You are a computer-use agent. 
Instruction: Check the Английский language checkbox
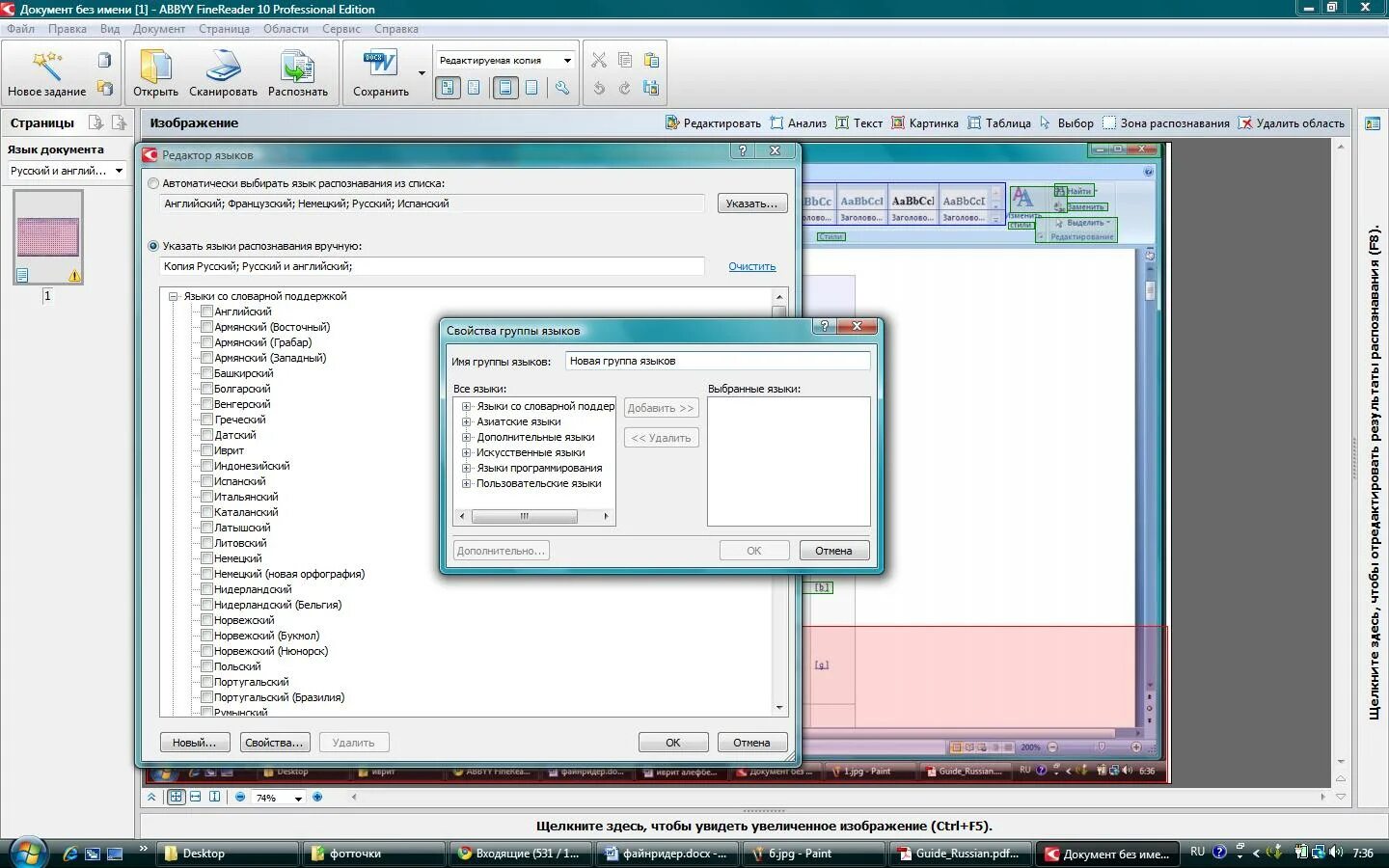tap(206, 312)
